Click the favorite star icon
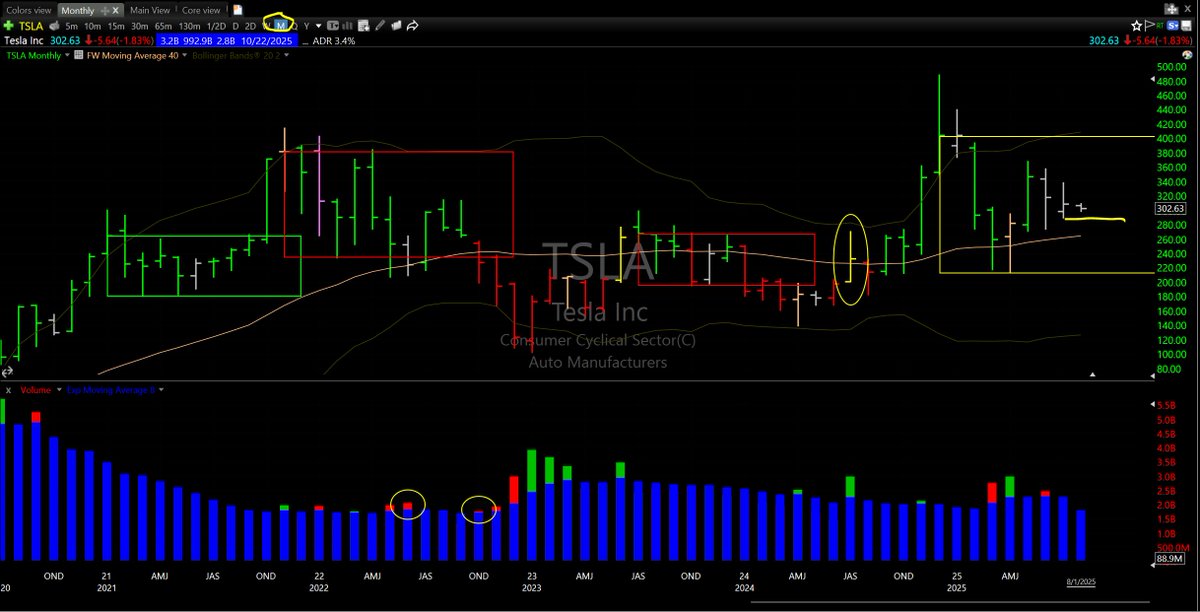 pos(1136,26)
